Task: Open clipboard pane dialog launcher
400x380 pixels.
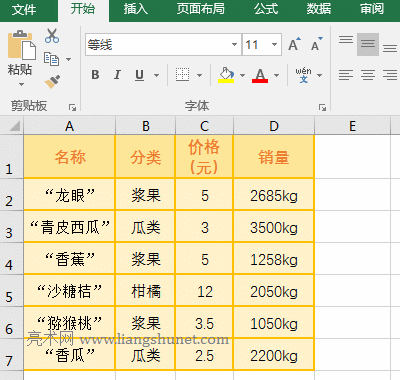Action: click(72, 107)
